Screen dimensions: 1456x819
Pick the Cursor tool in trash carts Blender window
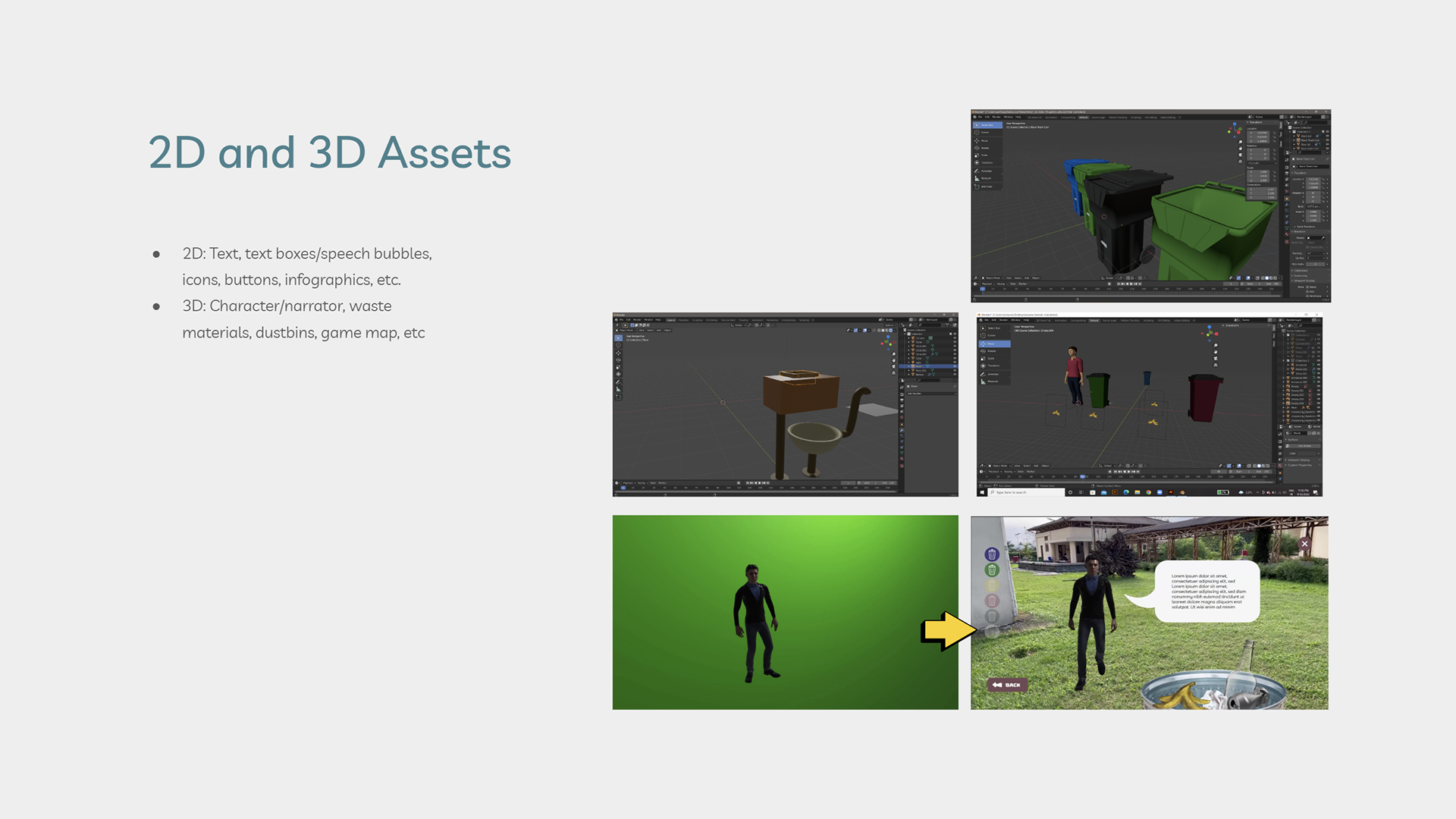click(x=987, y=133)
